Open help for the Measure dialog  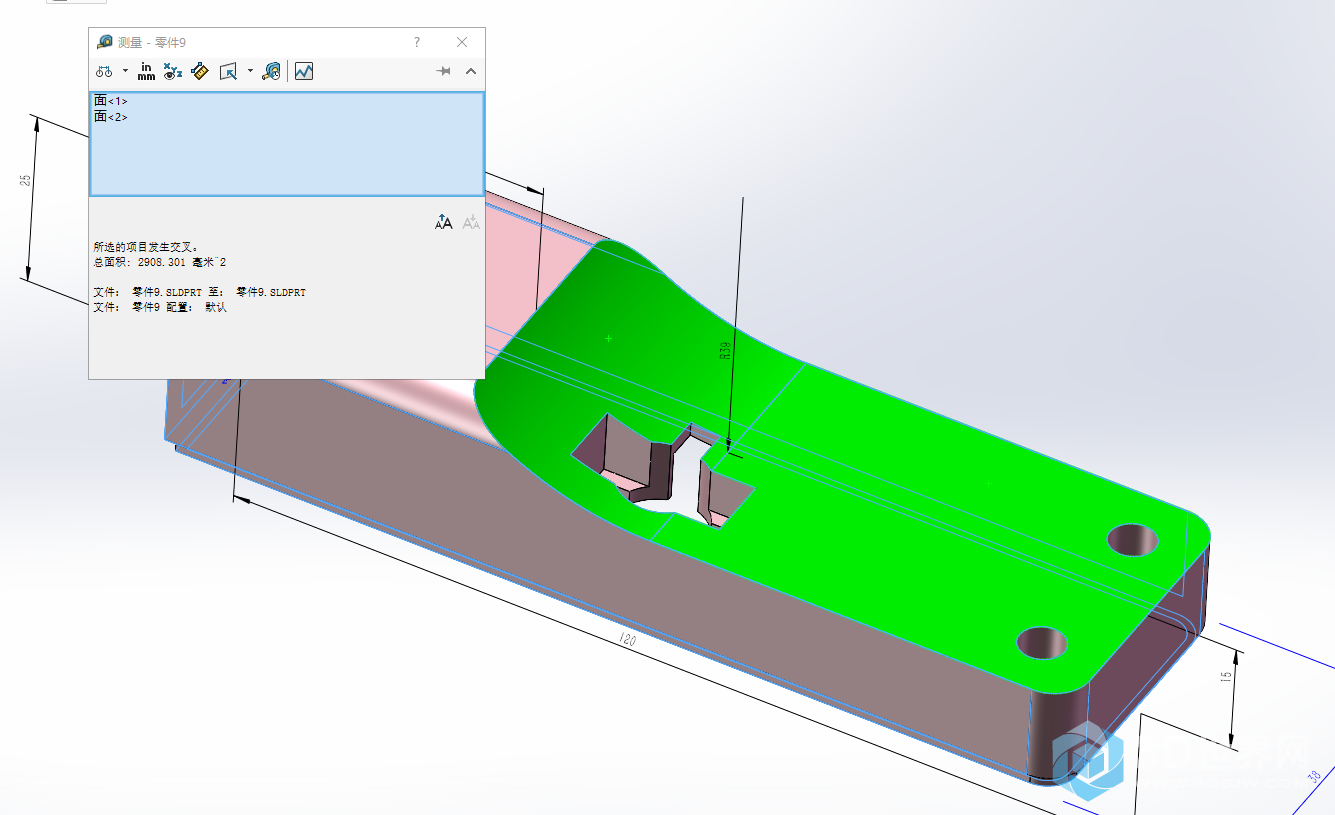417,42
